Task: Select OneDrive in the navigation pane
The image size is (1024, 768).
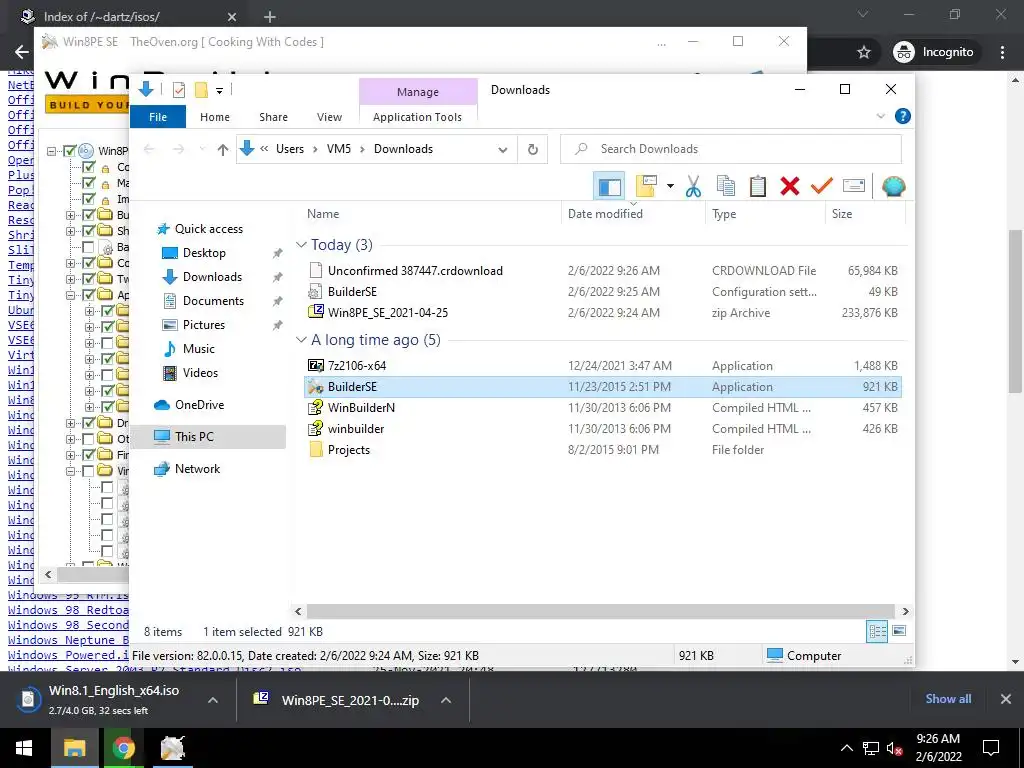Action: coord(199,405)
